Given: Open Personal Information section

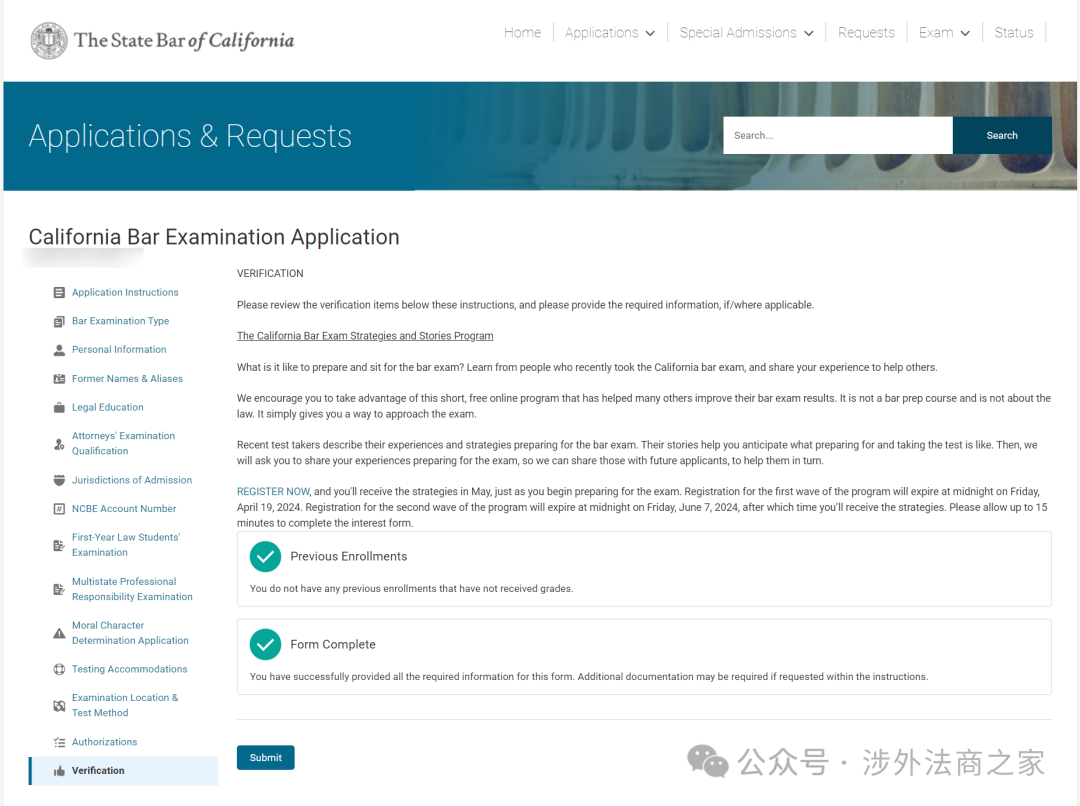Looking at the screenshot, I should click(x=119, y=350).
